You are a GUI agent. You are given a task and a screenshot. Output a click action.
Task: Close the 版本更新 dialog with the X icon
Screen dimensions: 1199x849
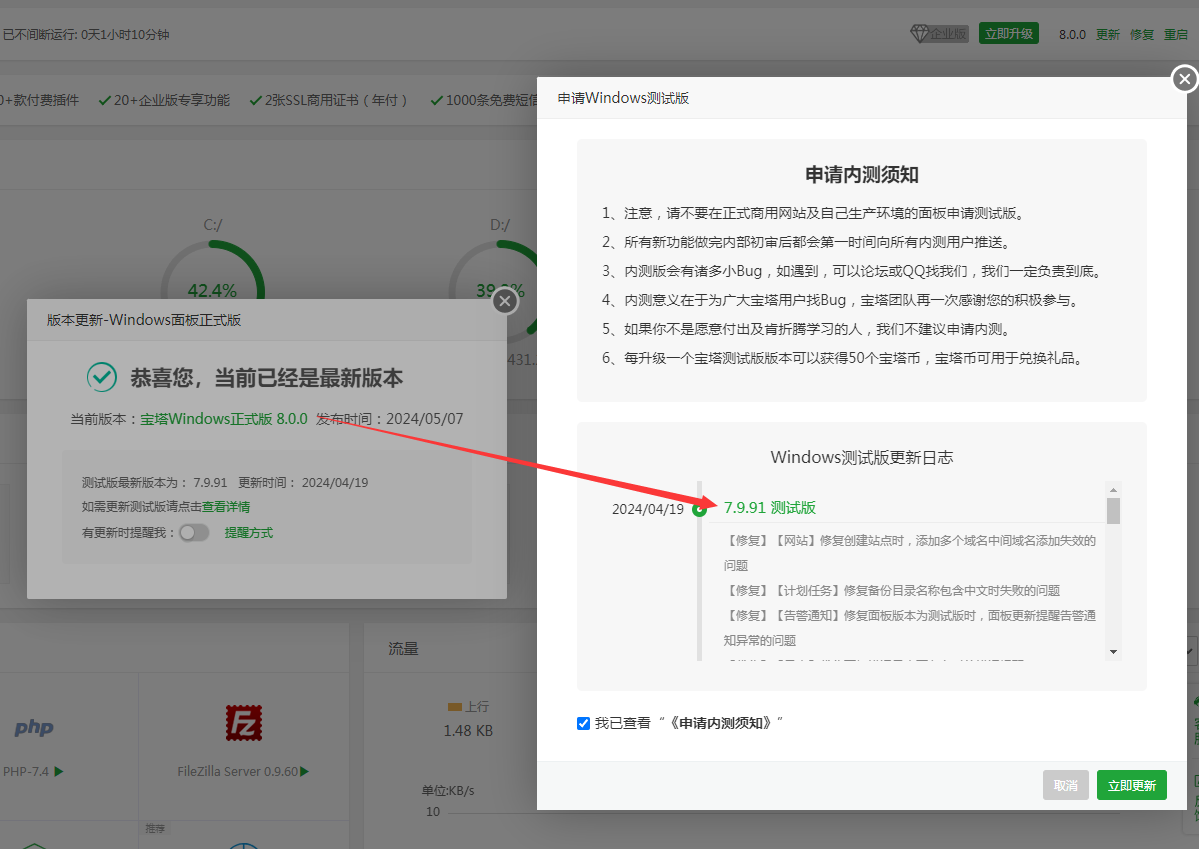point(505,301)
